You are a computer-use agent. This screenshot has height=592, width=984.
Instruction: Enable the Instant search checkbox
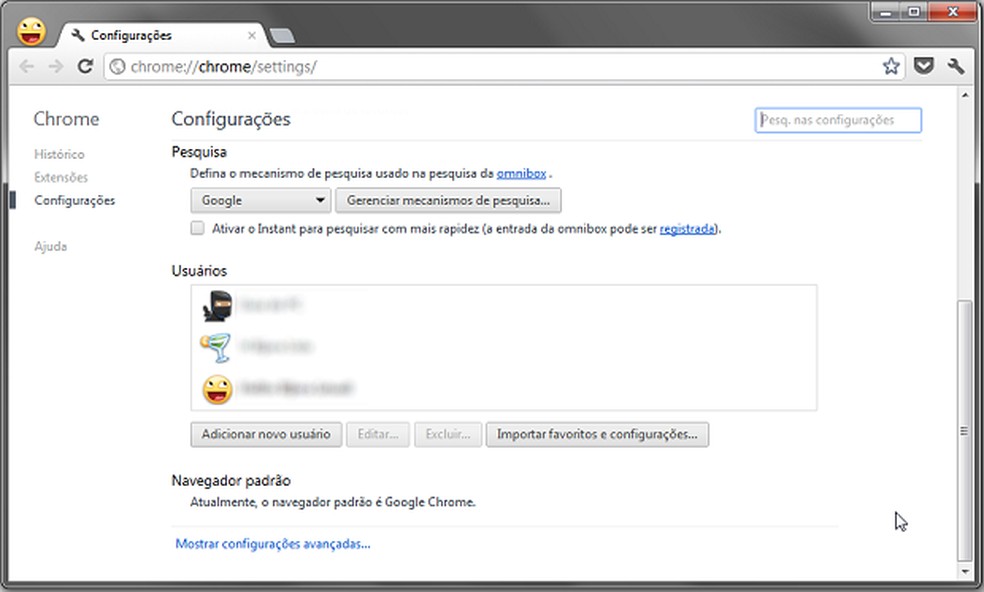(197, 228)
